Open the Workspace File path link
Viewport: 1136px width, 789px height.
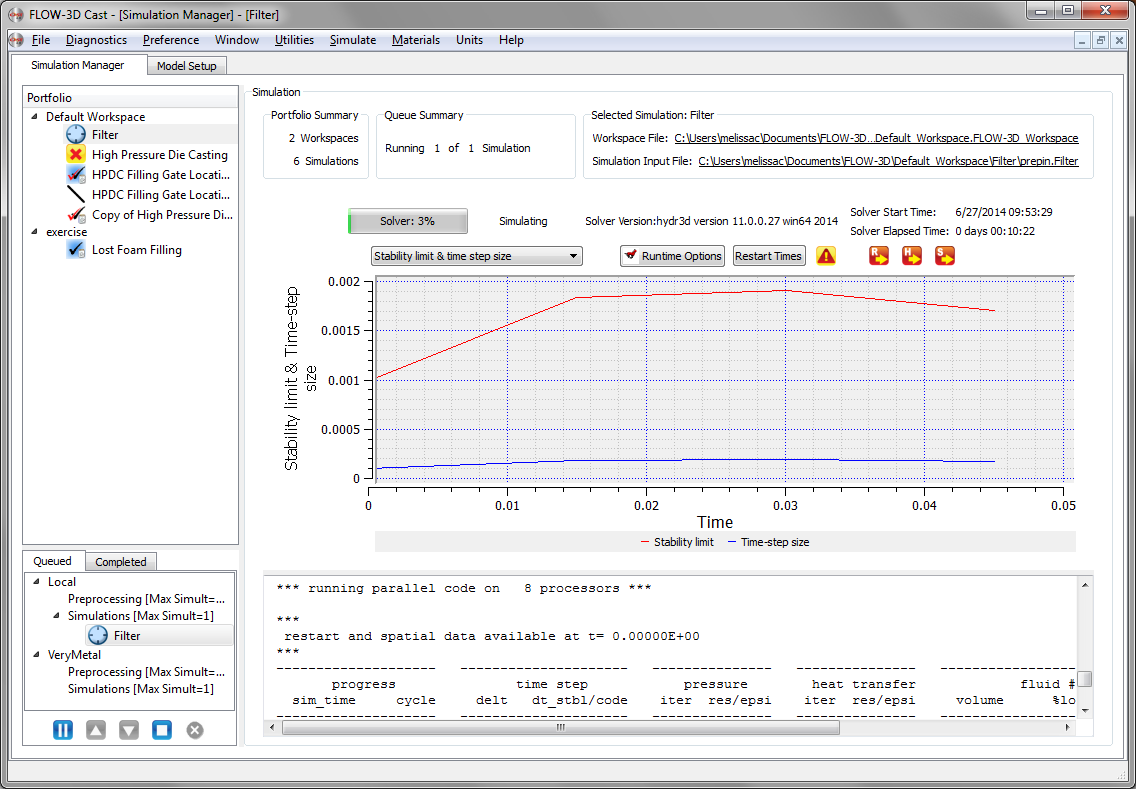[876, 138]
